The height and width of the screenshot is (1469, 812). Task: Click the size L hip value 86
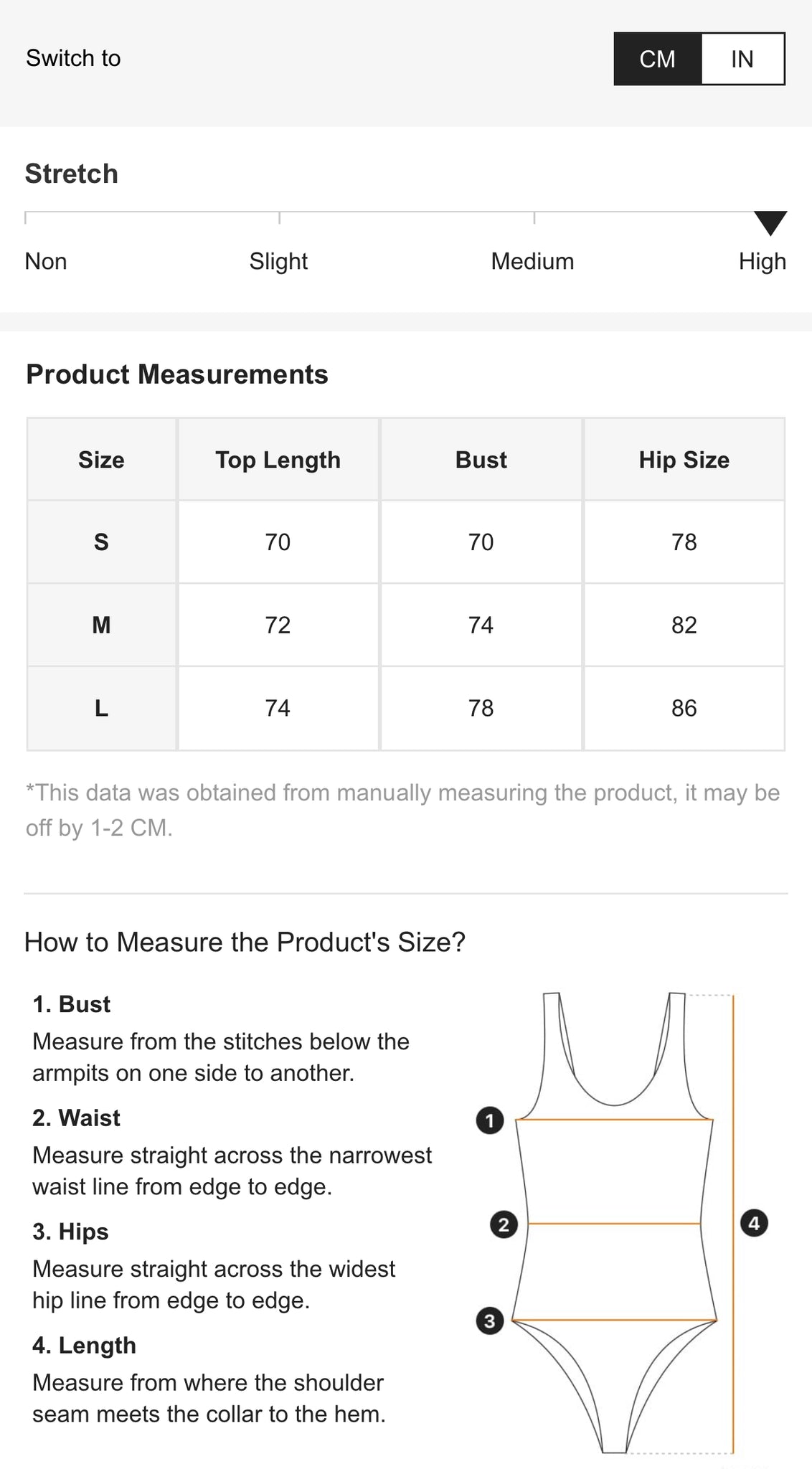pos(684,709)
